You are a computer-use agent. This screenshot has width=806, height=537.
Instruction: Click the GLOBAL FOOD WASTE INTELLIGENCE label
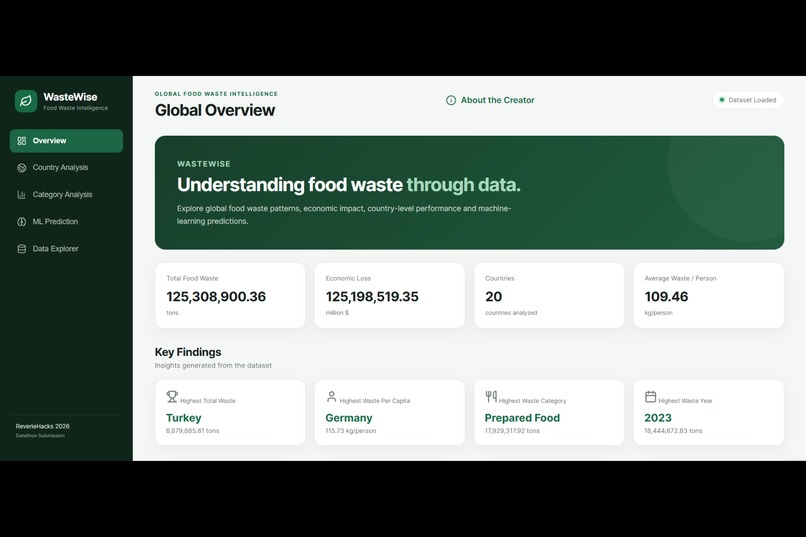click(216, 94)
